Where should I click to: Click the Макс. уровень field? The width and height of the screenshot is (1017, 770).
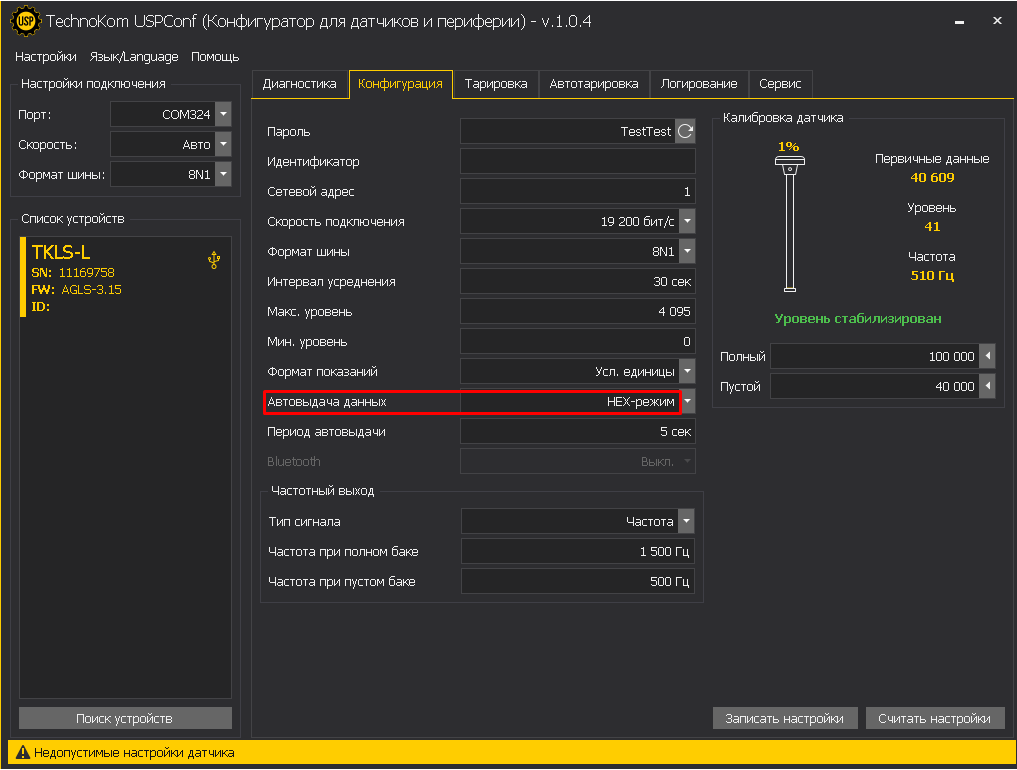click(x=578, y=311)
